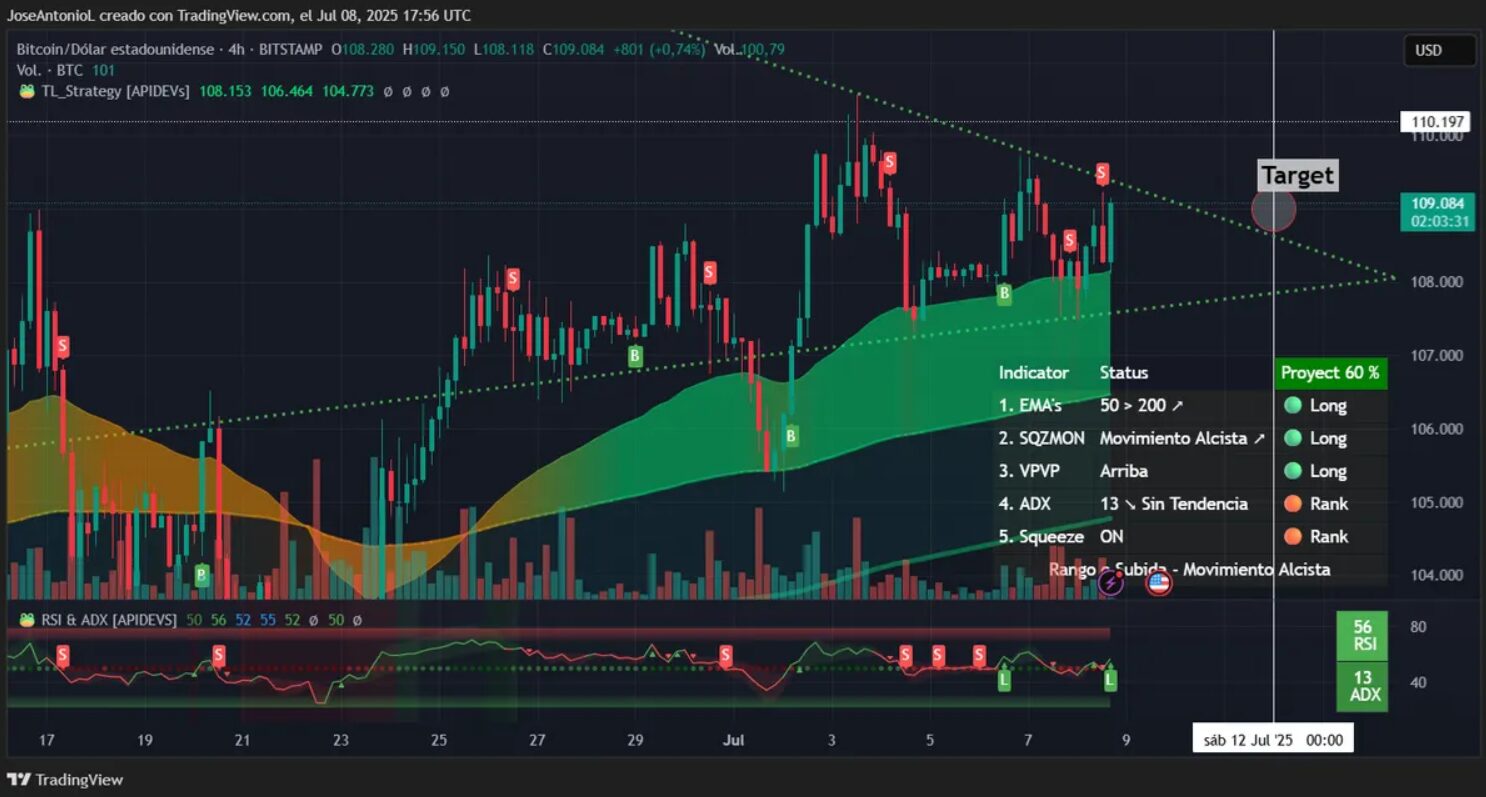The height and width of the screenshot is (797, 1486).
Task: Click the green dot beside VPVP Long
Action: pyautogui.click(x=1292, y=471)
